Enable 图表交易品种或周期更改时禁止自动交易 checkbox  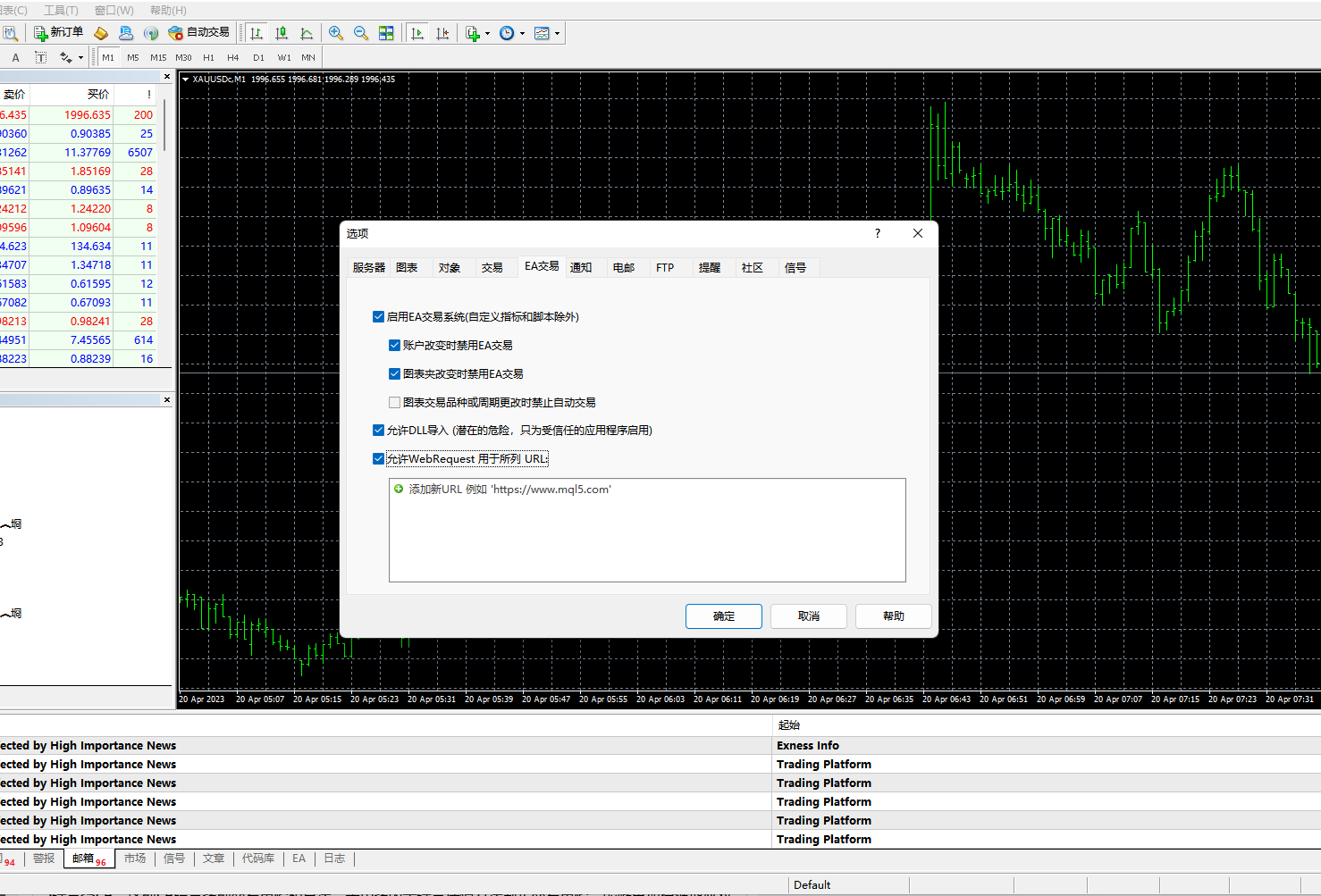click(x=394, y=402)
